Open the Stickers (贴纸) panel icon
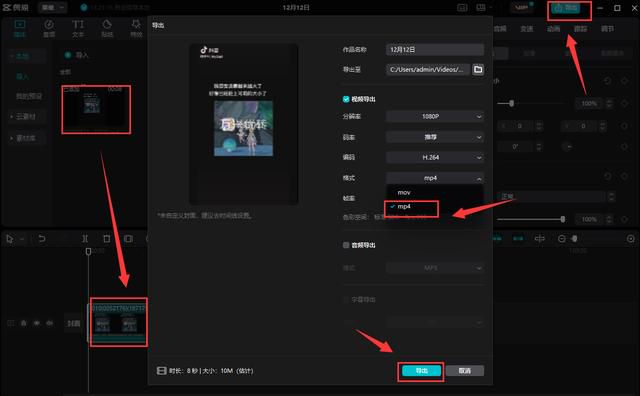This screenshot has width=640, height=396. pyautogui.click(x=107, y=28)
